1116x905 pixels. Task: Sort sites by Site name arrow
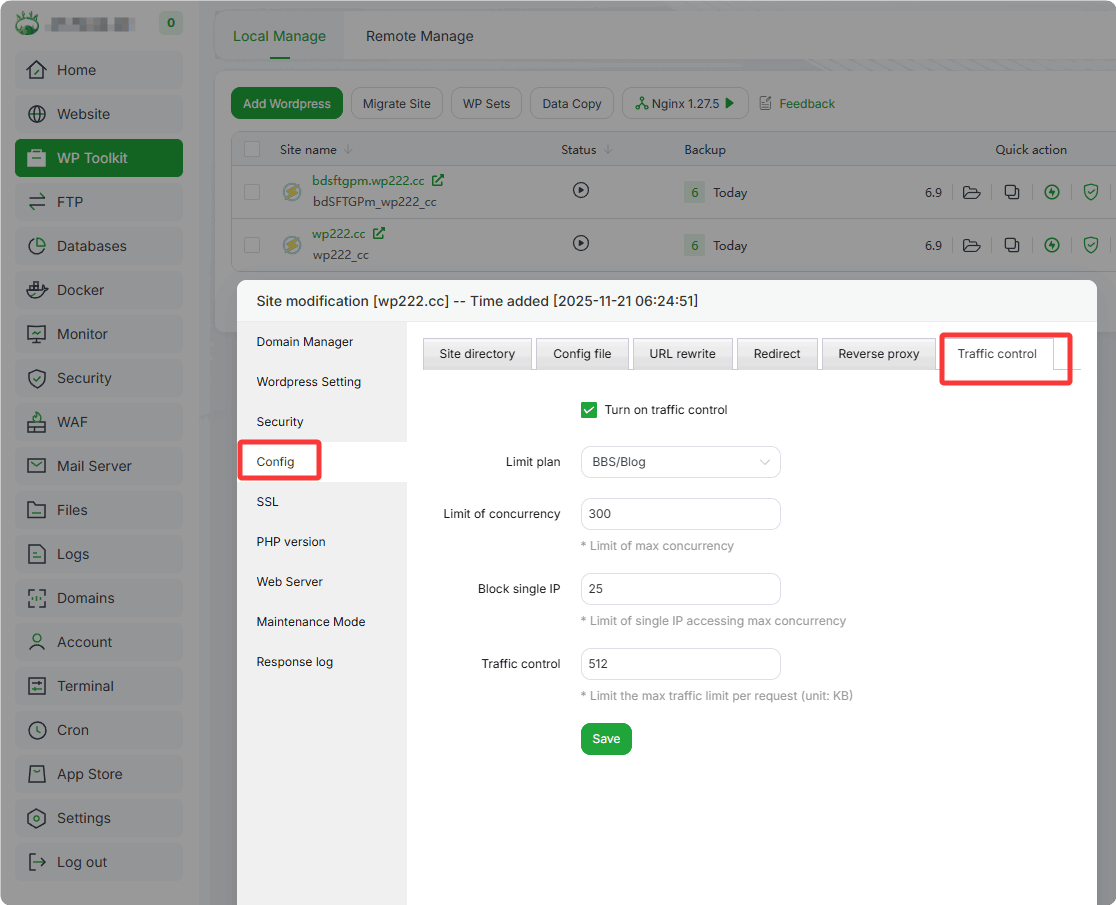(348, 150)
